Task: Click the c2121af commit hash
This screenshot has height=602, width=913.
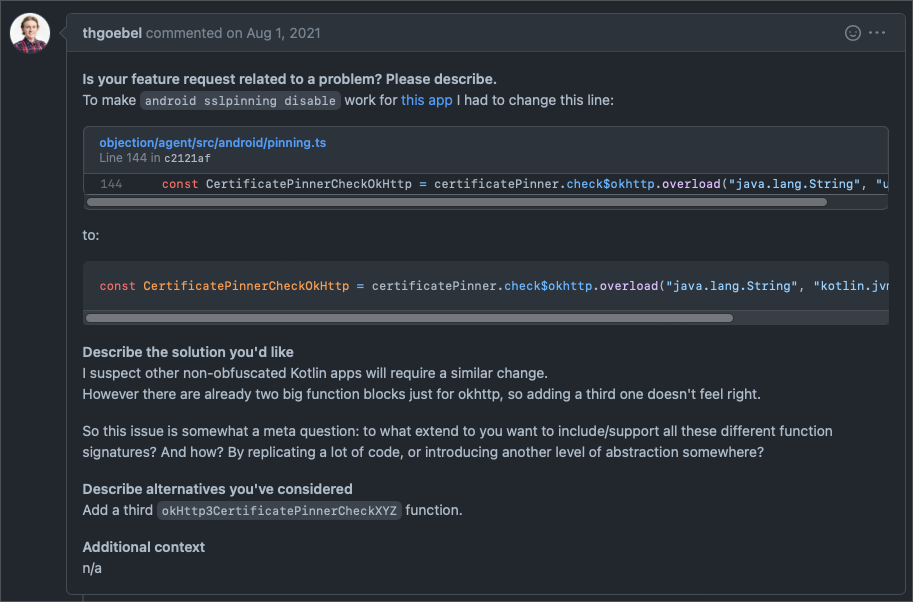Action: (187, 158)
